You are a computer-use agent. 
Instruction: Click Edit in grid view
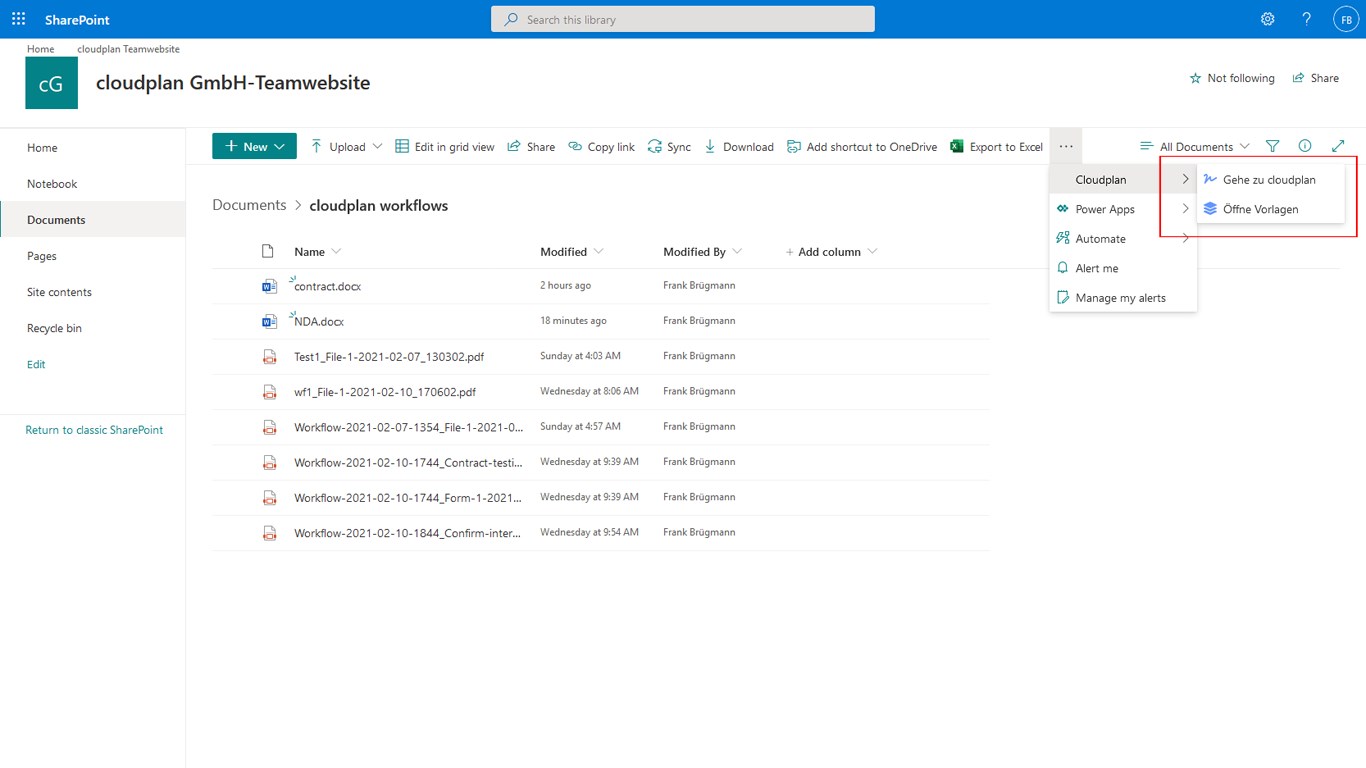(x=445, y=146)
